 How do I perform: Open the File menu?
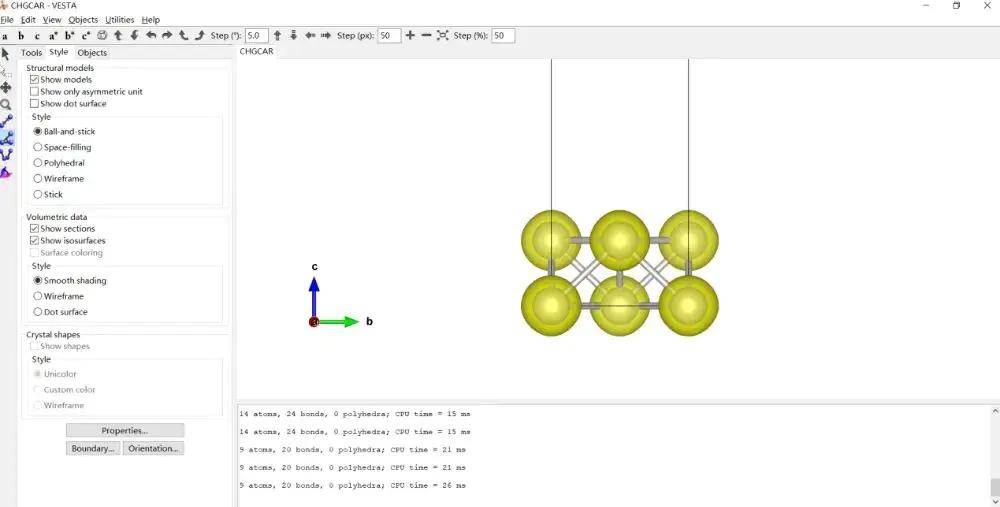tap(7, 20)
